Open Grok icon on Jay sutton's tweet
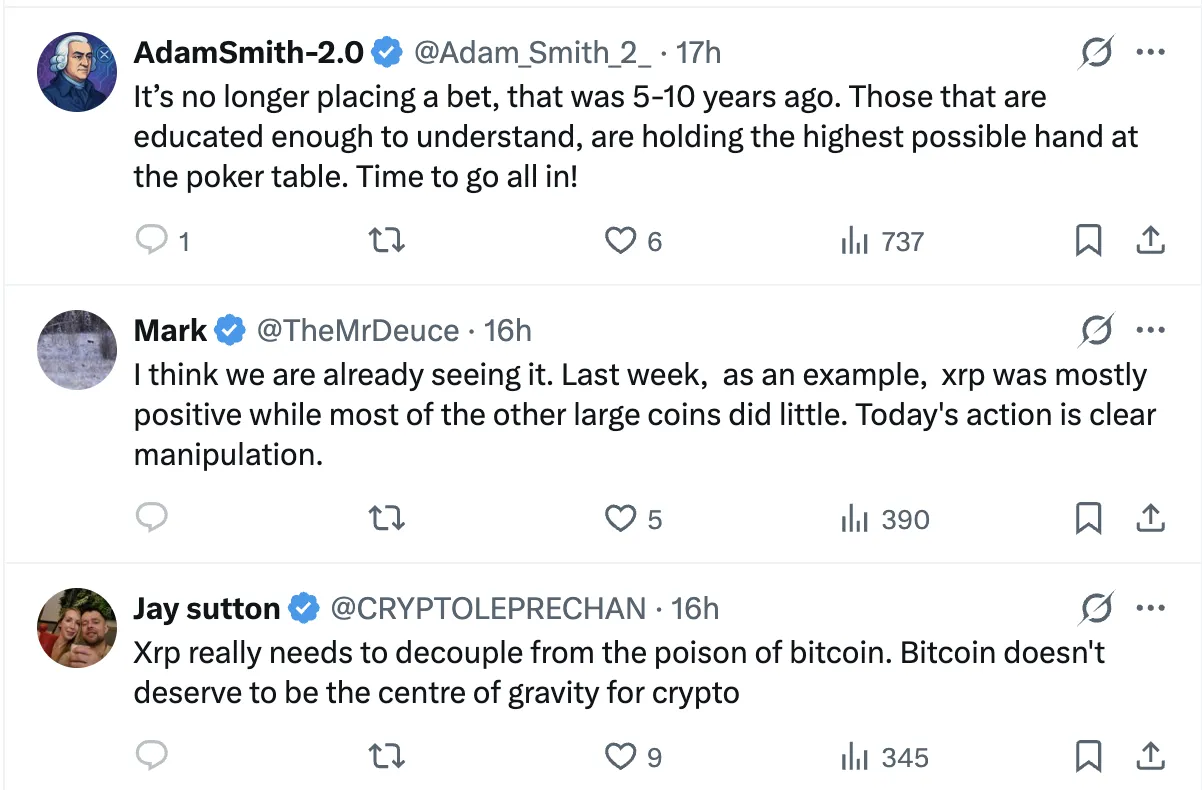 (1096, 608)
